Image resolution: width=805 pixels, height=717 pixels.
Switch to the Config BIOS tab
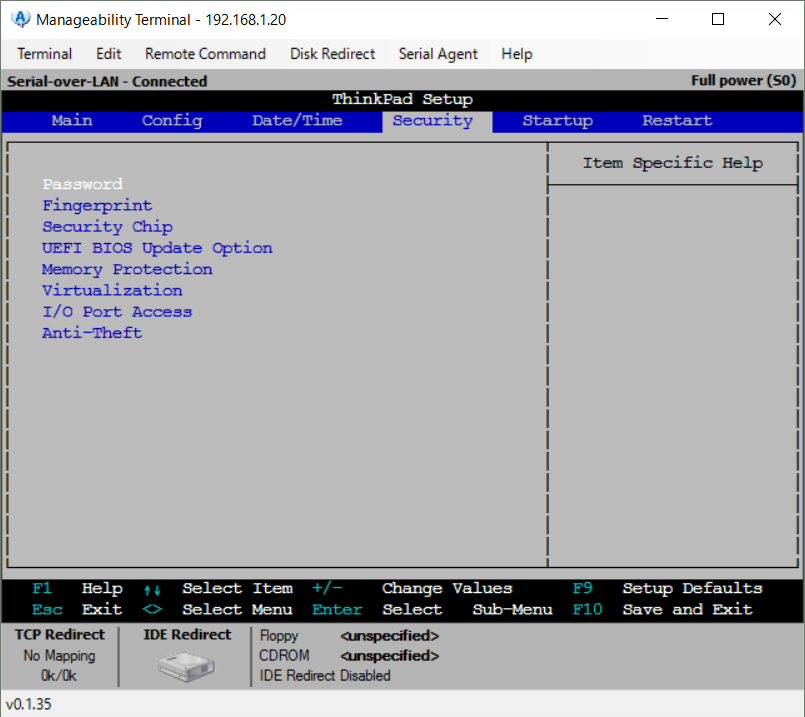172,121
